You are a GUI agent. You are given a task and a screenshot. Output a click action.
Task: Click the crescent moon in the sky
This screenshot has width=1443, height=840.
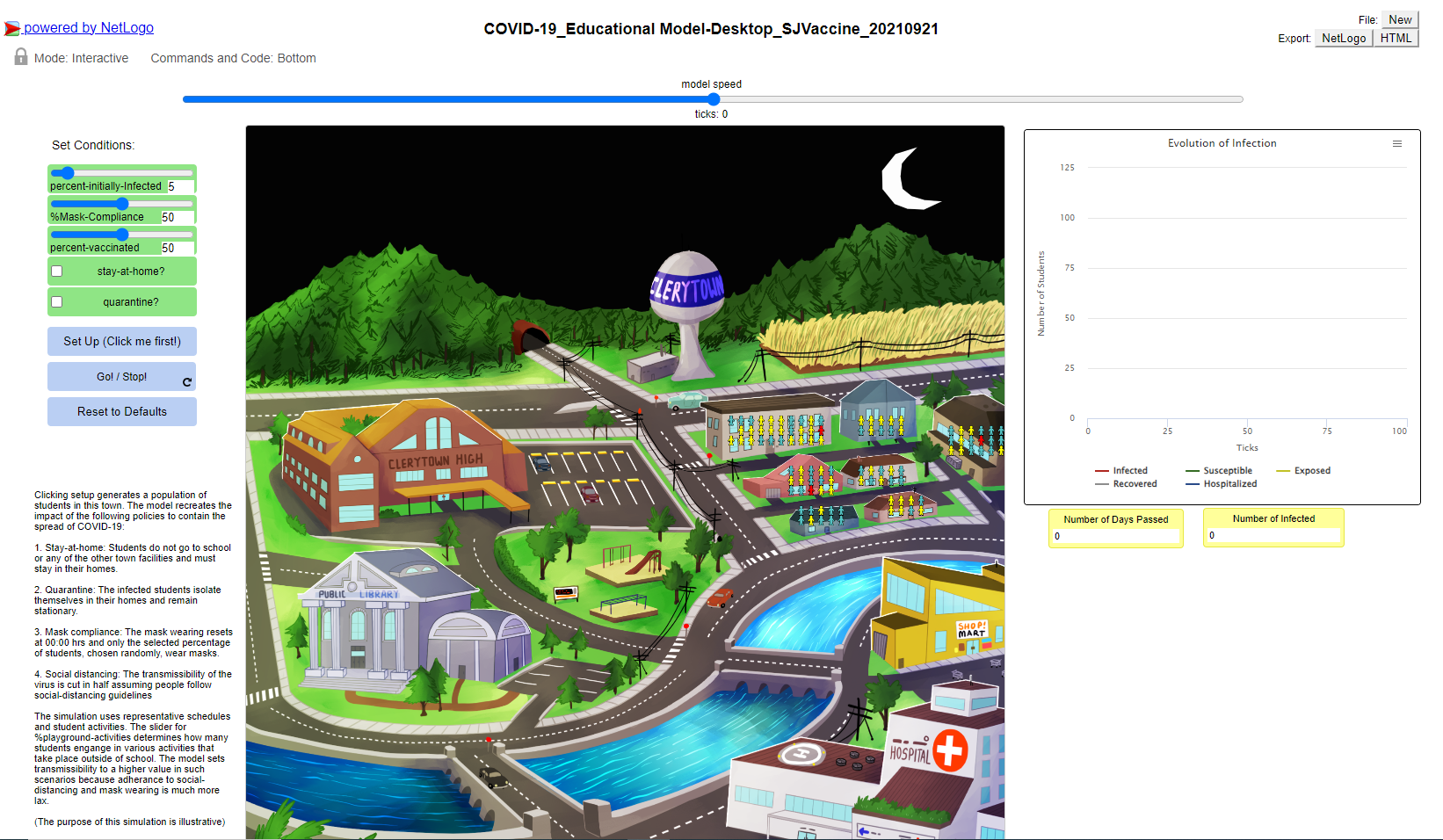tap(905, 180)
